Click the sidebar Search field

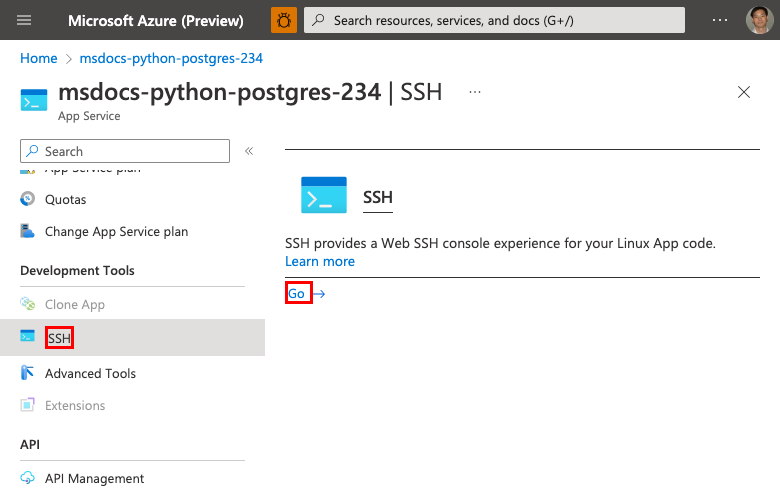125,151
